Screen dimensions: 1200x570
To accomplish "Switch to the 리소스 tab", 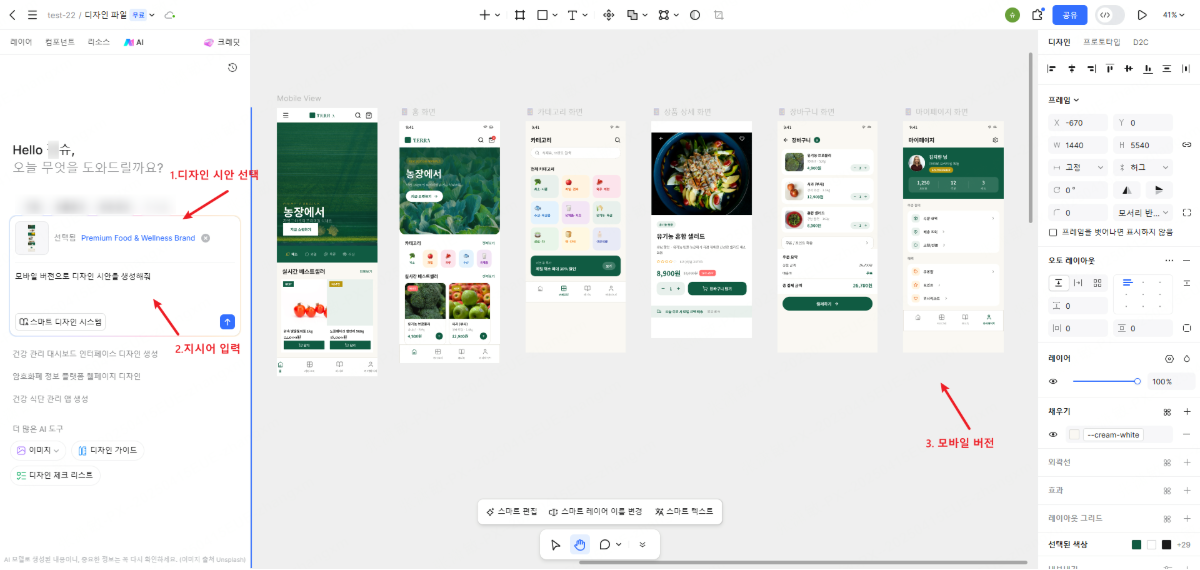I will 99,42.
